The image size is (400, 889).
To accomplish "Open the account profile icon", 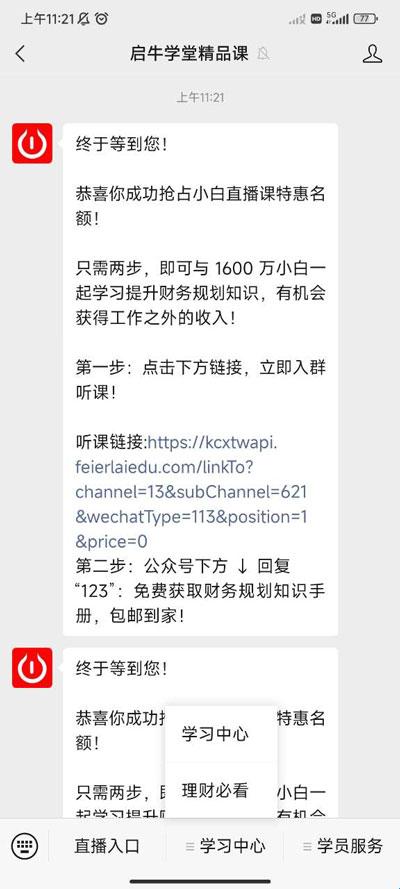I will coord(372,54).
